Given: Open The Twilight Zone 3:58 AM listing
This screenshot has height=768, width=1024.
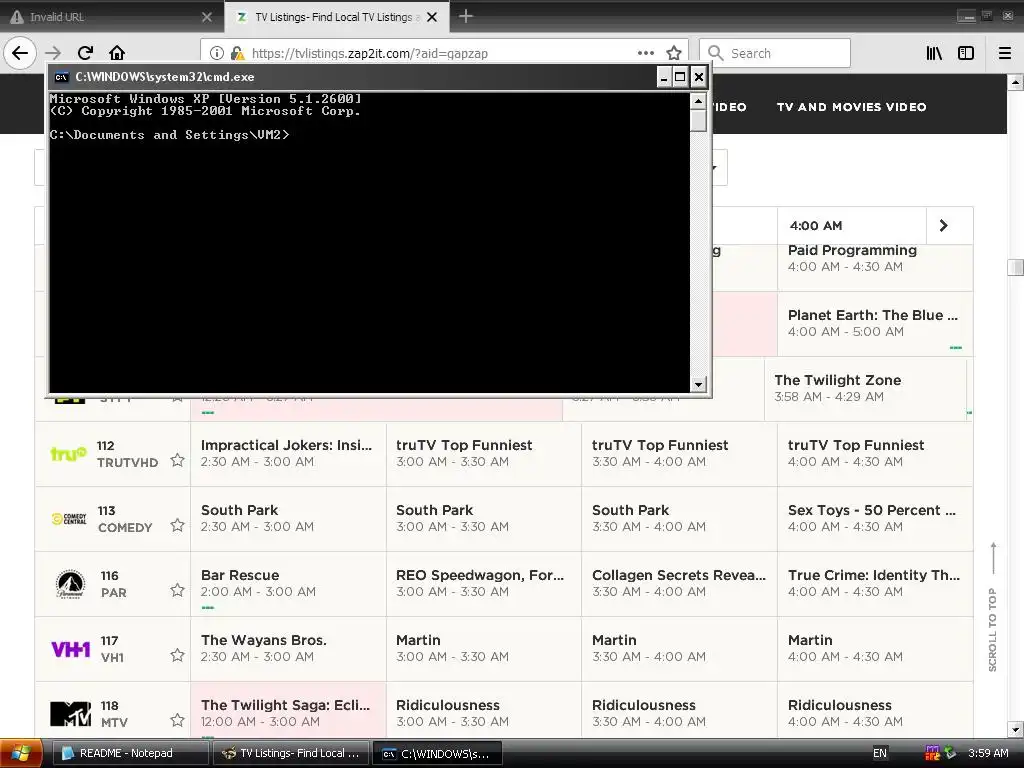Looking at the screenshot, I should (865, 388).
